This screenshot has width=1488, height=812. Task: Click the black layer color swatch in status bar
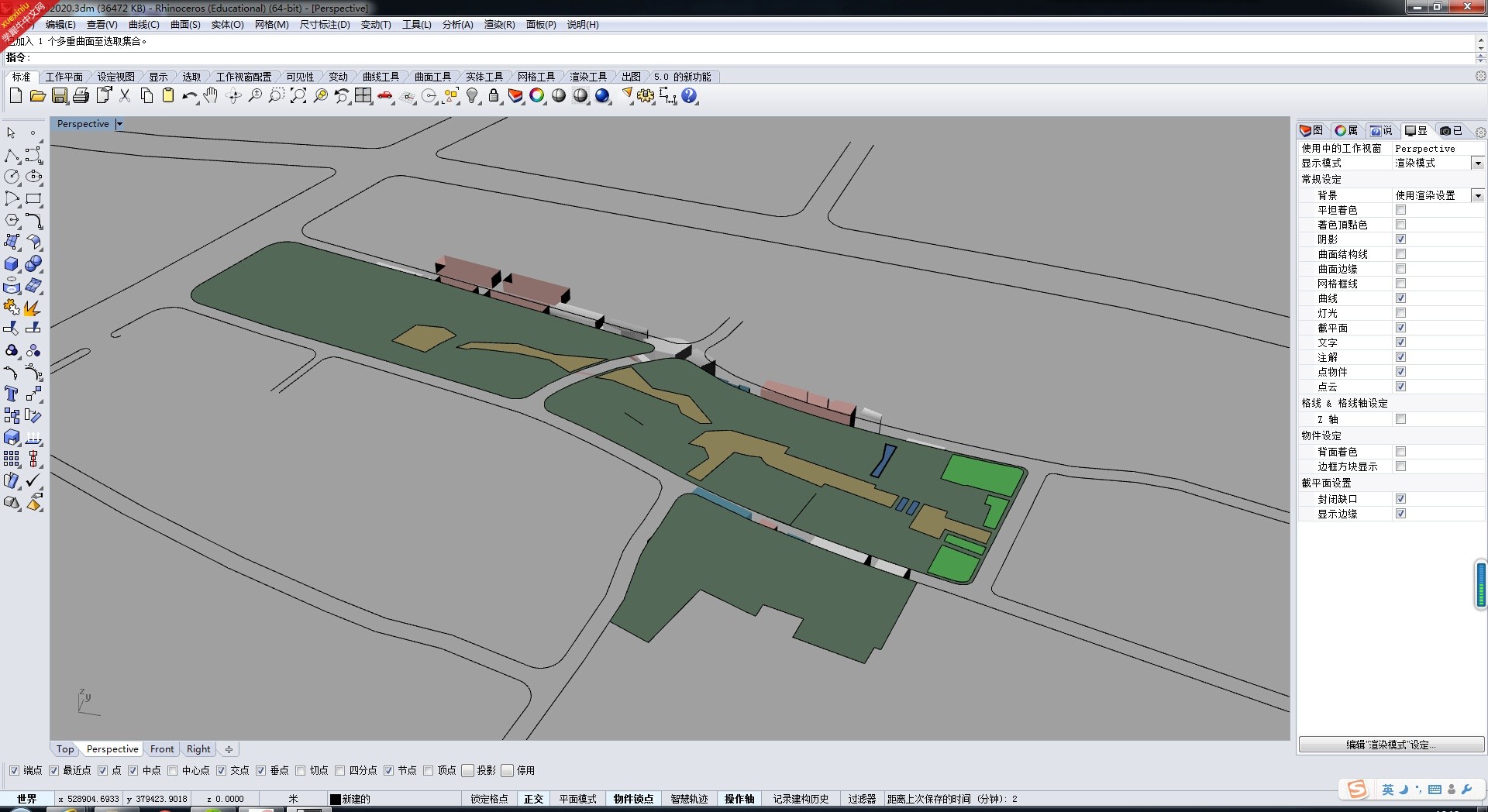pos(336,800)
